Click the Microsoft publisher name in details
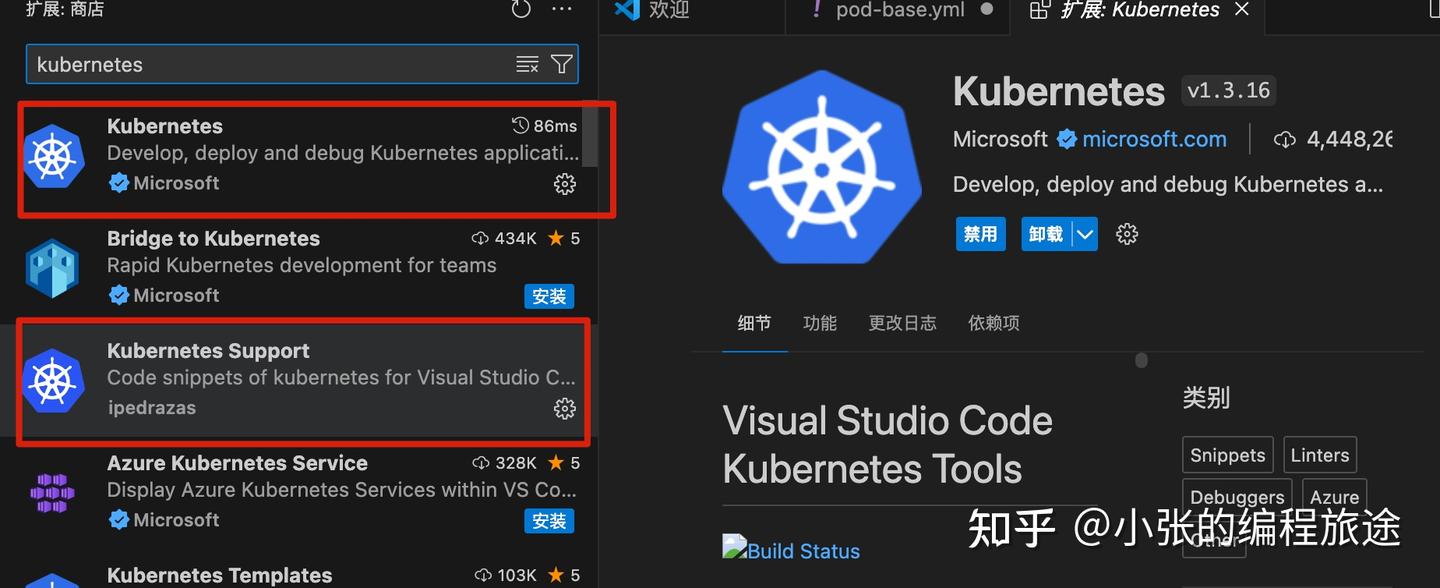Screen dimensions: 1440x588 pos(1000,139)
